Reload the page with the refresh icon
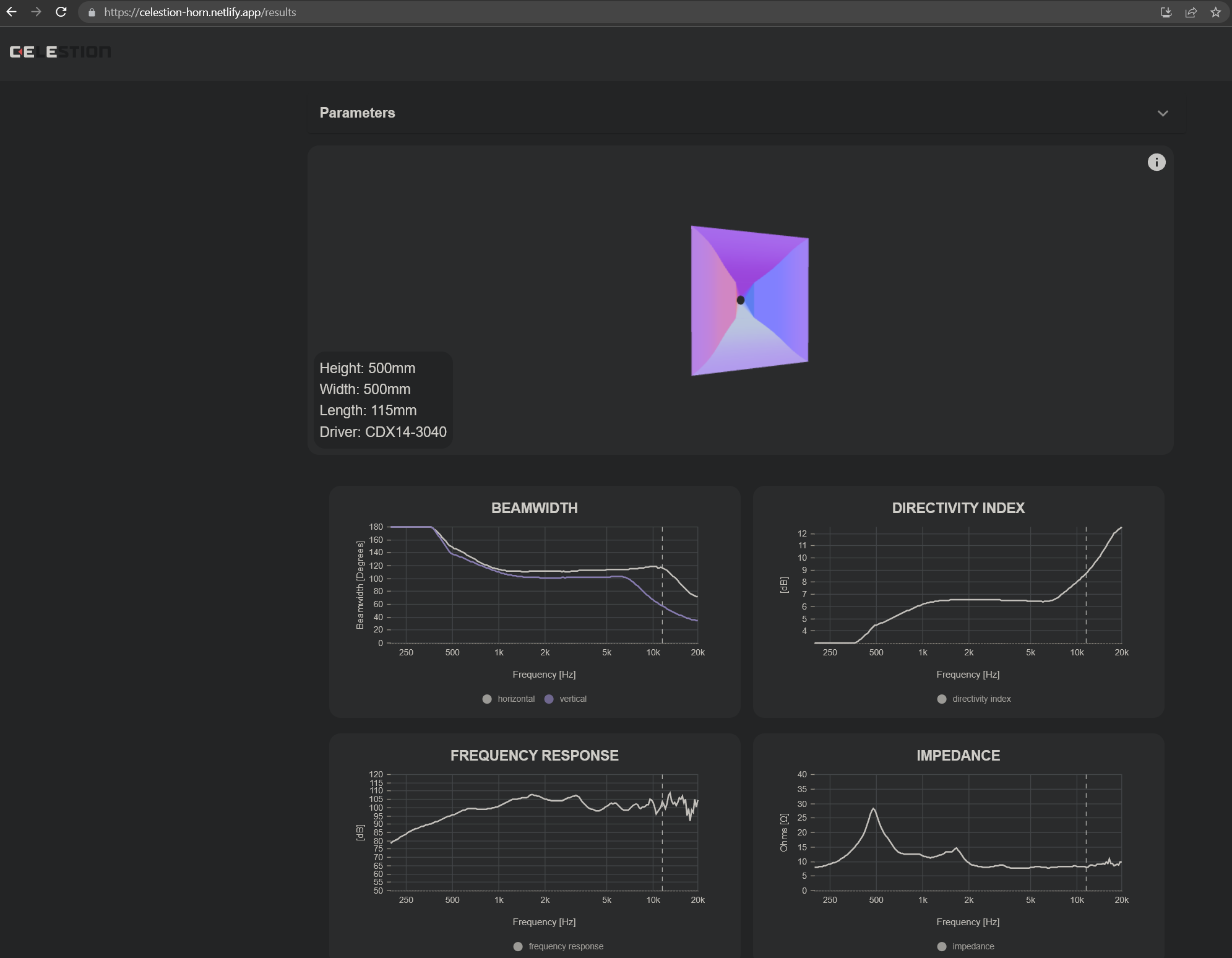Image resolution: width=1232 pixels, height=958 pixels. tap(61, 12)
